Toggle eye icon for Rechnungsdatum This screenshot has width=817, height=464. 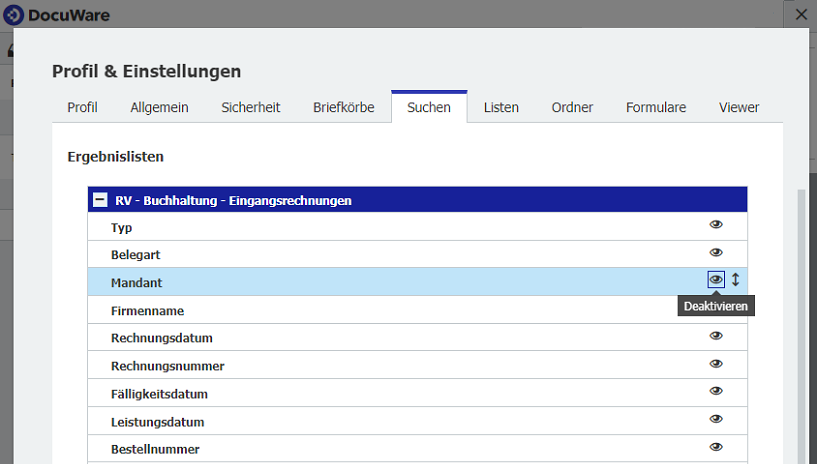716,337
